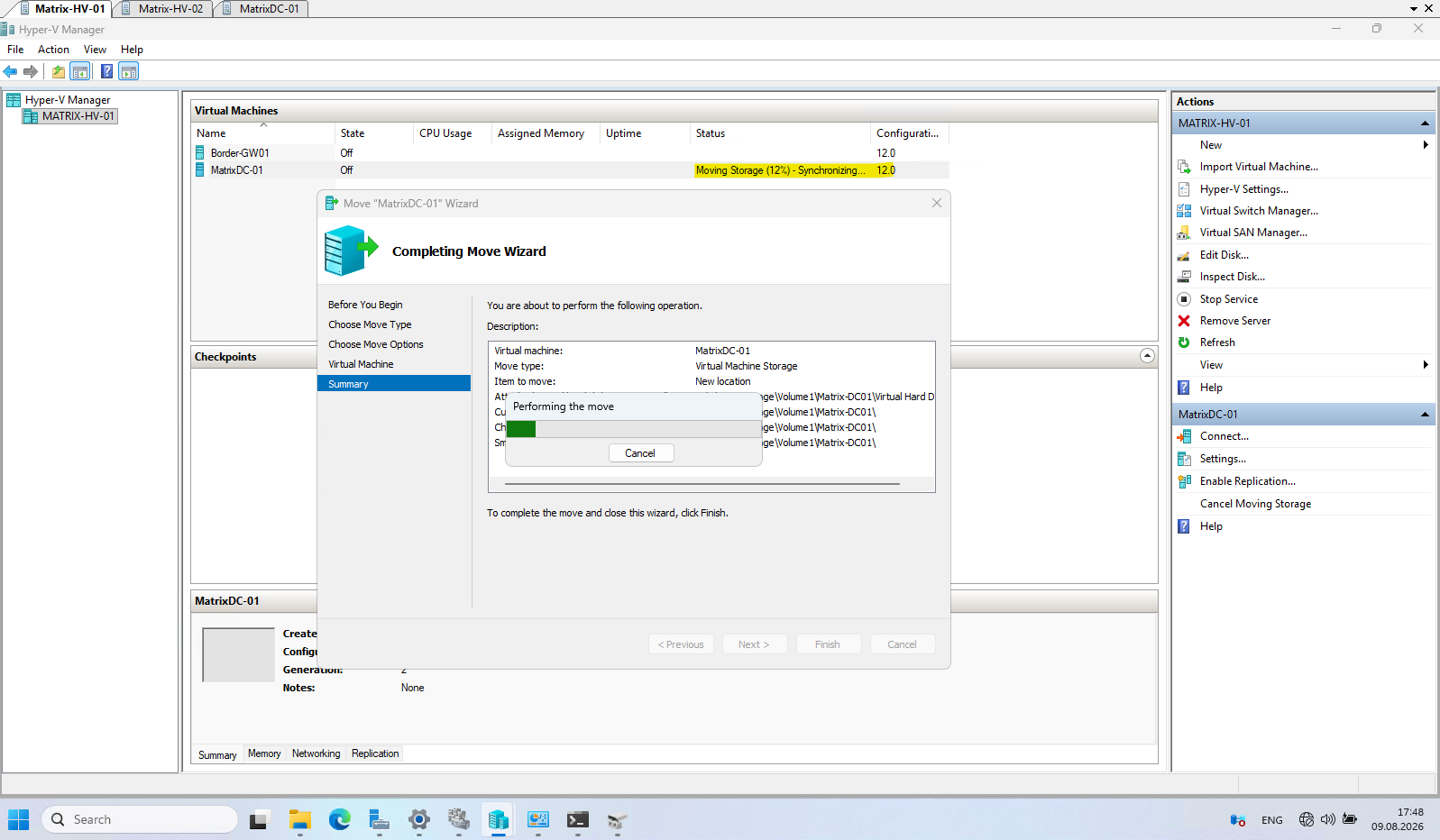Cancel the Performing the move operation

pyautogui.click(x=640, y=453)
